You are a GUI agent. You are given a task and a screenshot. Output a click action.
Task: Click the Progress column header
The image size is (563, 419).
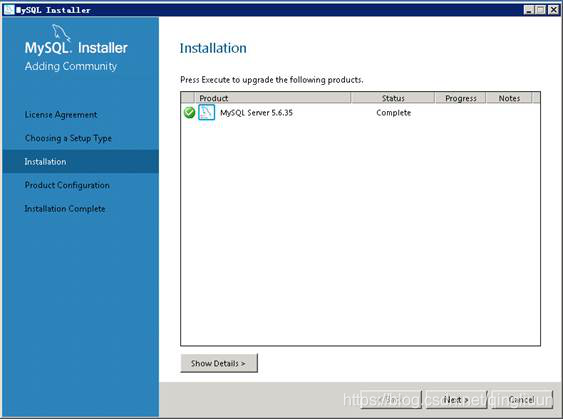pos(461,98)
